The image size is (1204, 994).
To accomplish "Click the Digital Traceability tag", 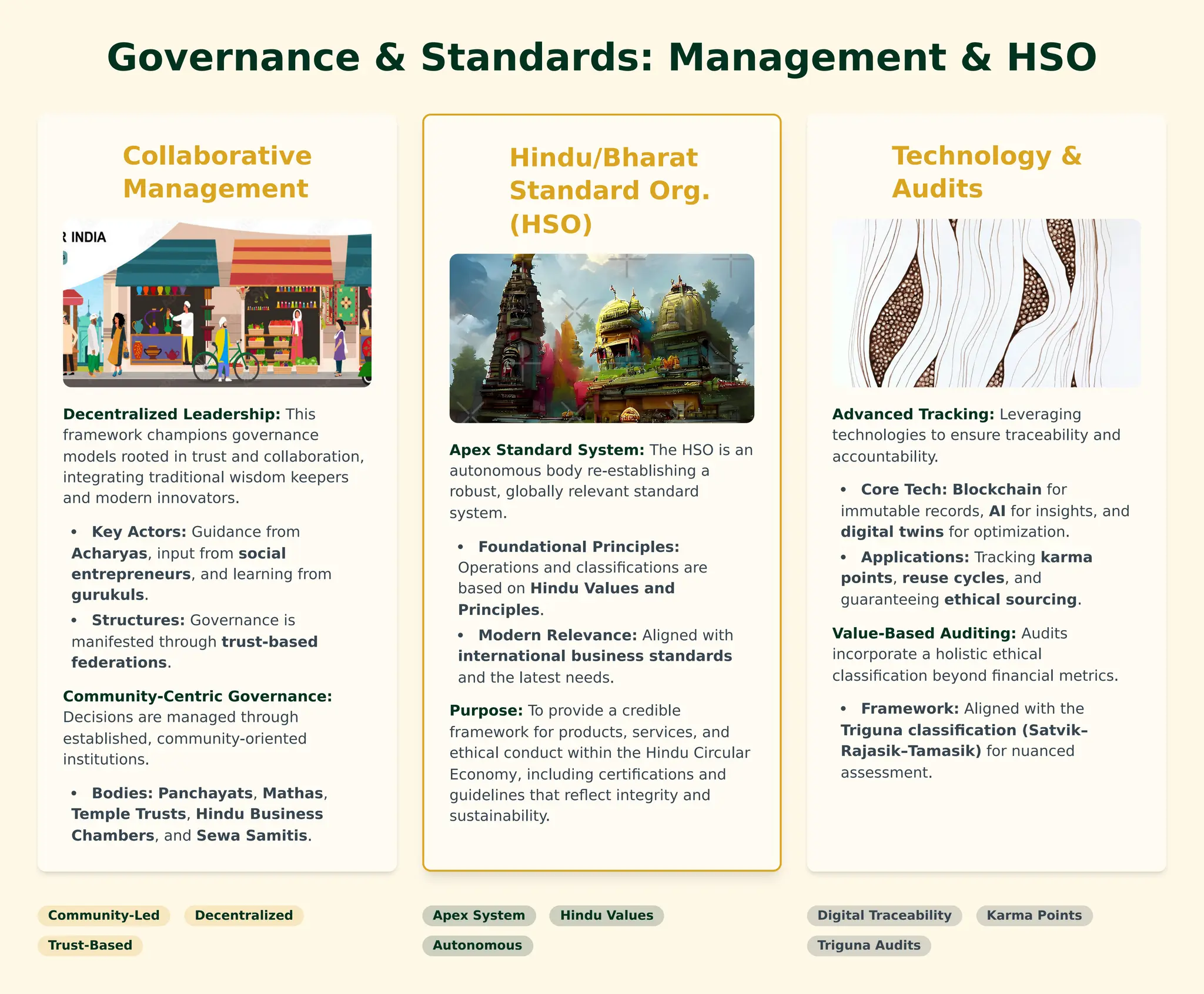I will tap(884, 915).
